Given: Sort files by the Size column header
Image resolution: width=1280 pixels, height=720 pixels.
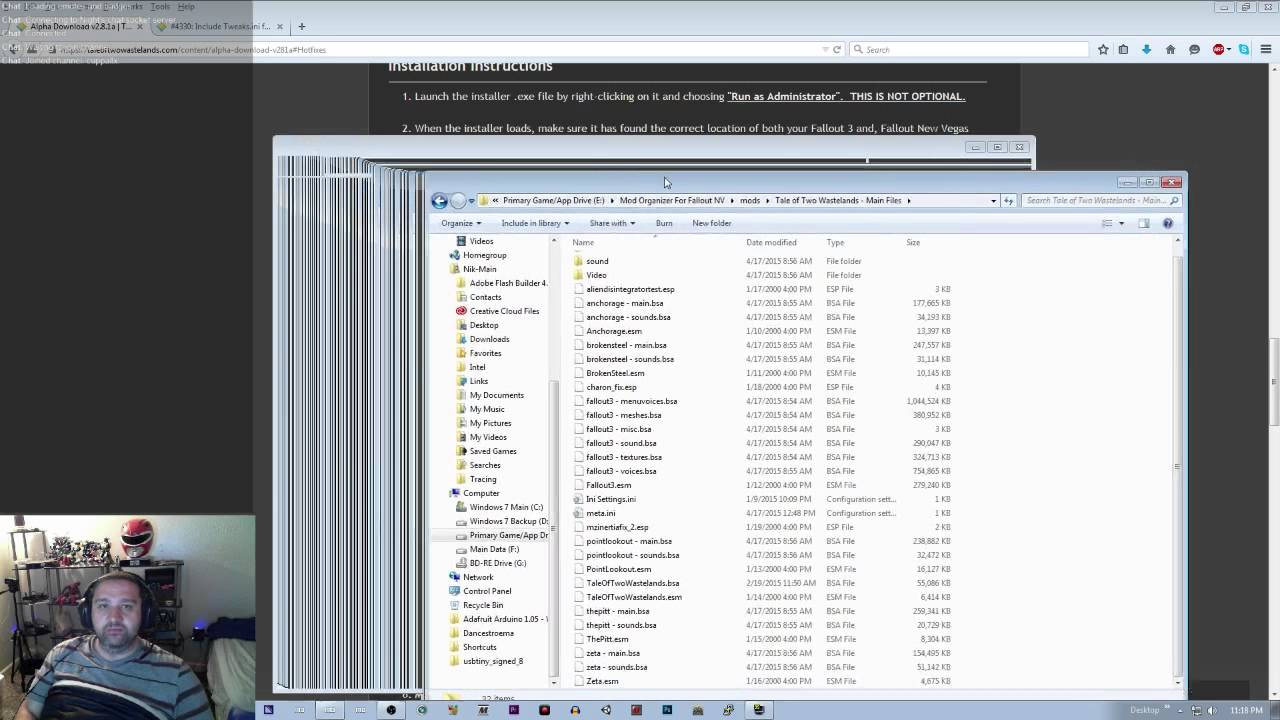Looking at the screenshot, I should point(913,242).
